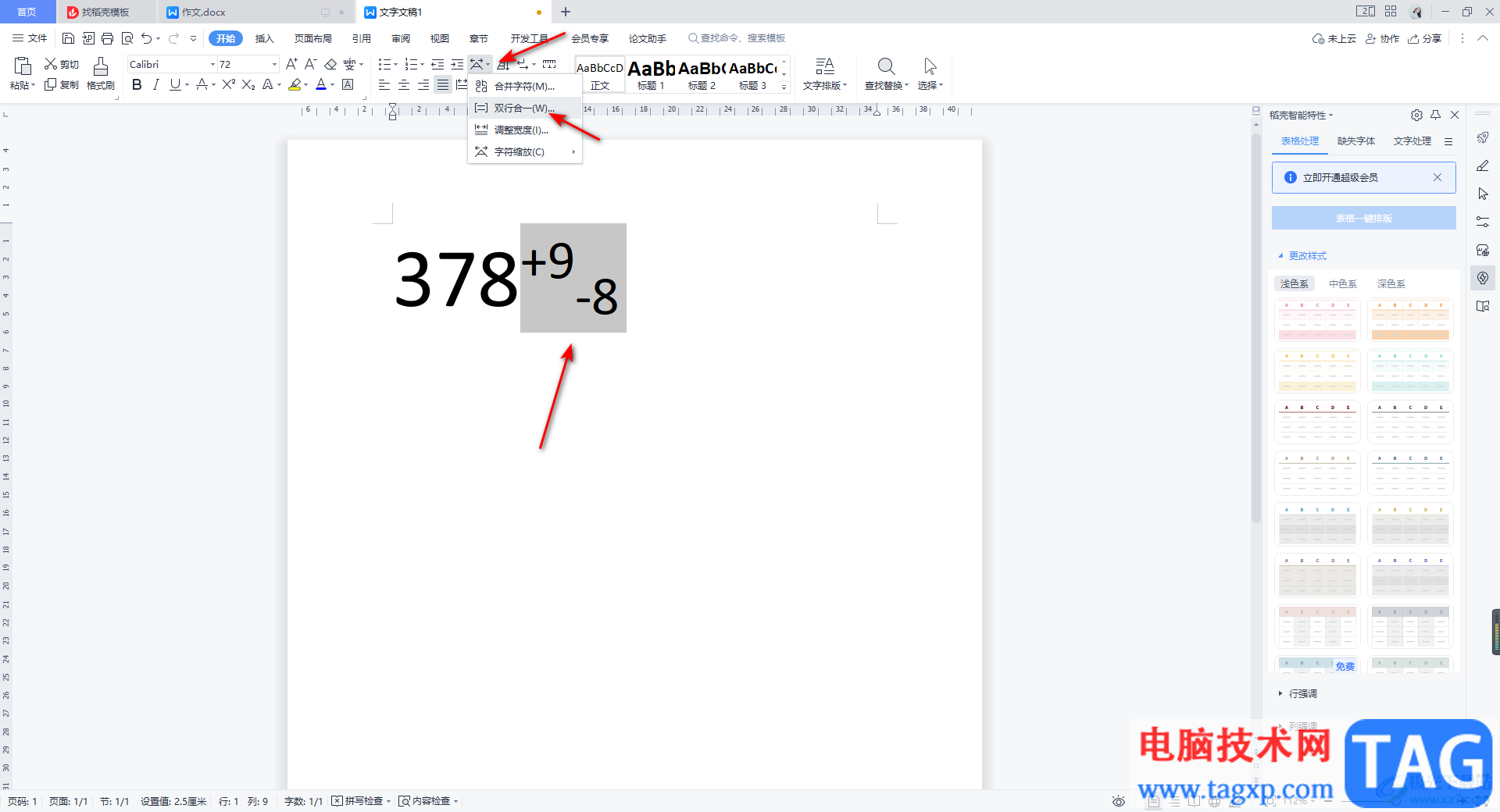Close the 稻壳智能特性 side panel
This screenshot has width=1500, height=812.
(x=1455, y=115)
